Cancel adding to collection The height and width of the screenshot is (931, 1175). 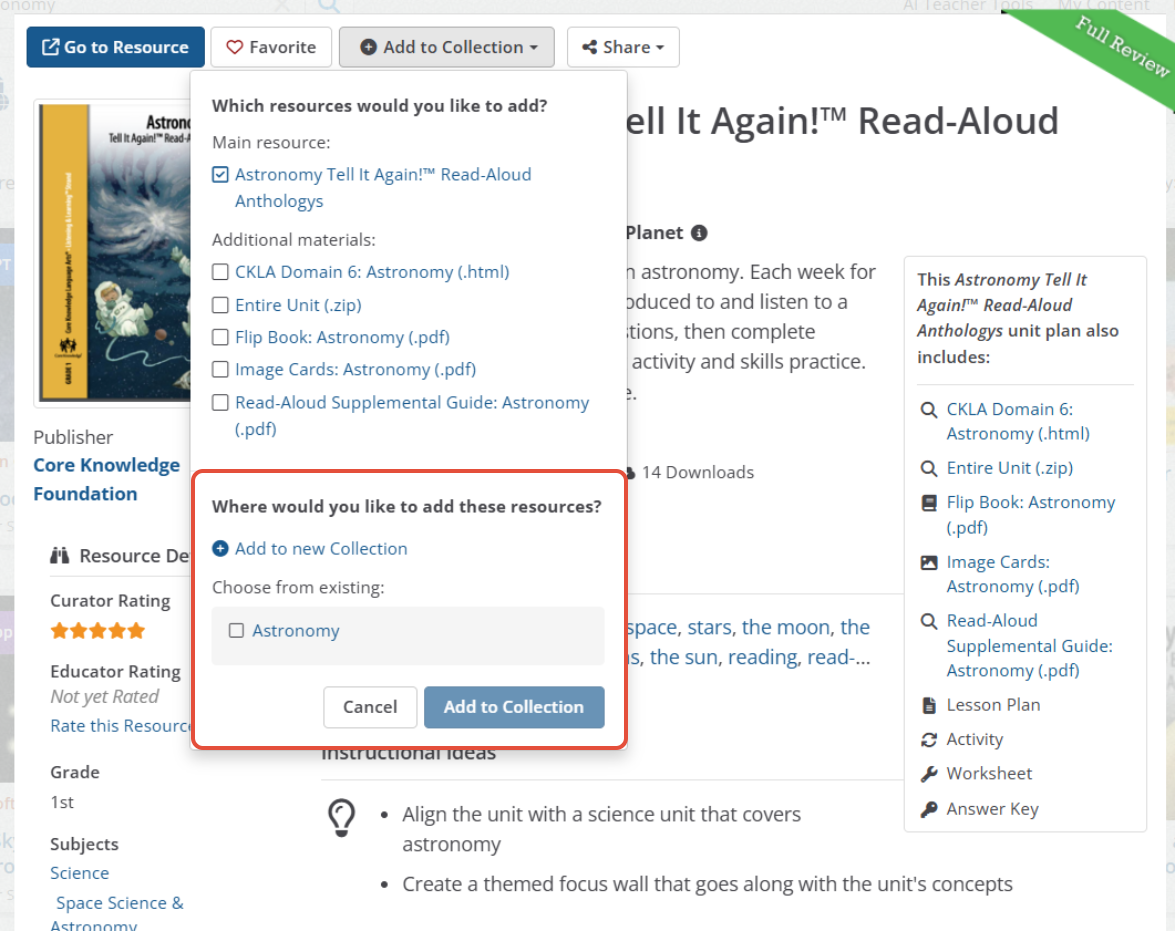click(x=370, y=707)
